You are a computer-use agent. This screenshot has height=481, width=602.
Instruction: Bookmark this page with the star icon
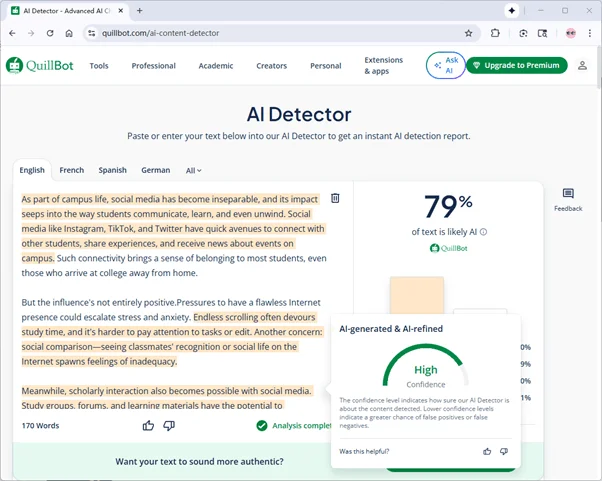tap(468, 33)
